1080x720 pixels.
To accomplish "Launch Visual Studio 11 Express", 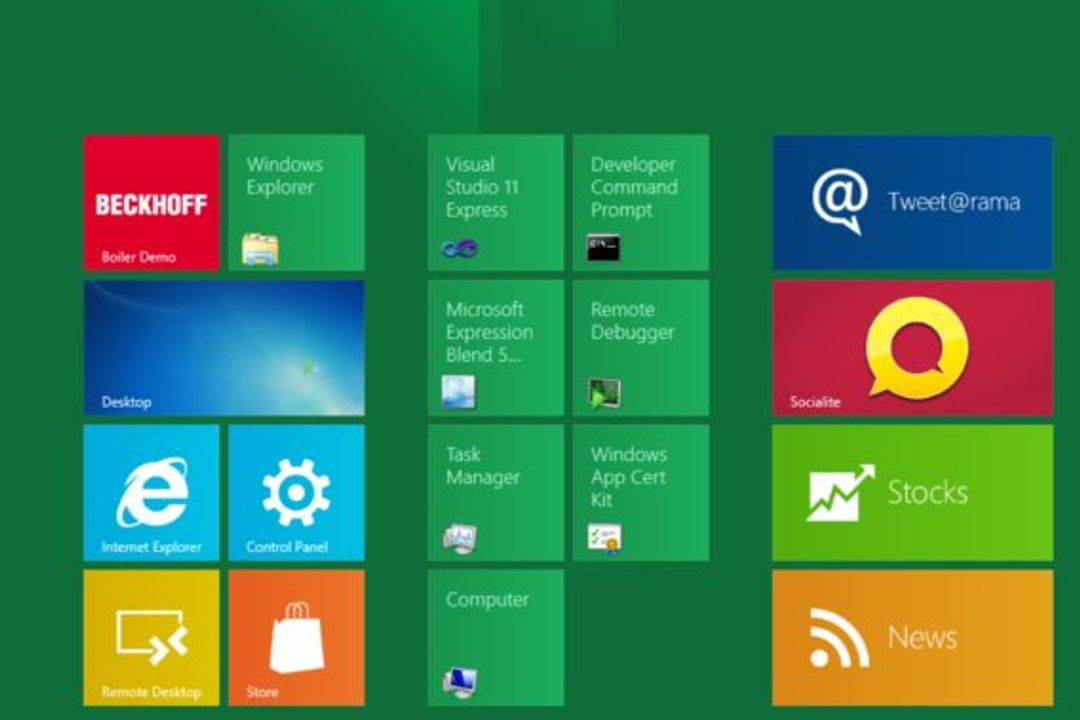I will coord(496,203).
